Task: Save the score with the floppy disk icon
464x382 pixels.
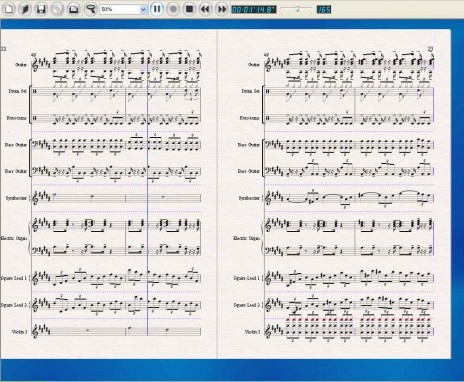Action: click(x=41, y=9)
